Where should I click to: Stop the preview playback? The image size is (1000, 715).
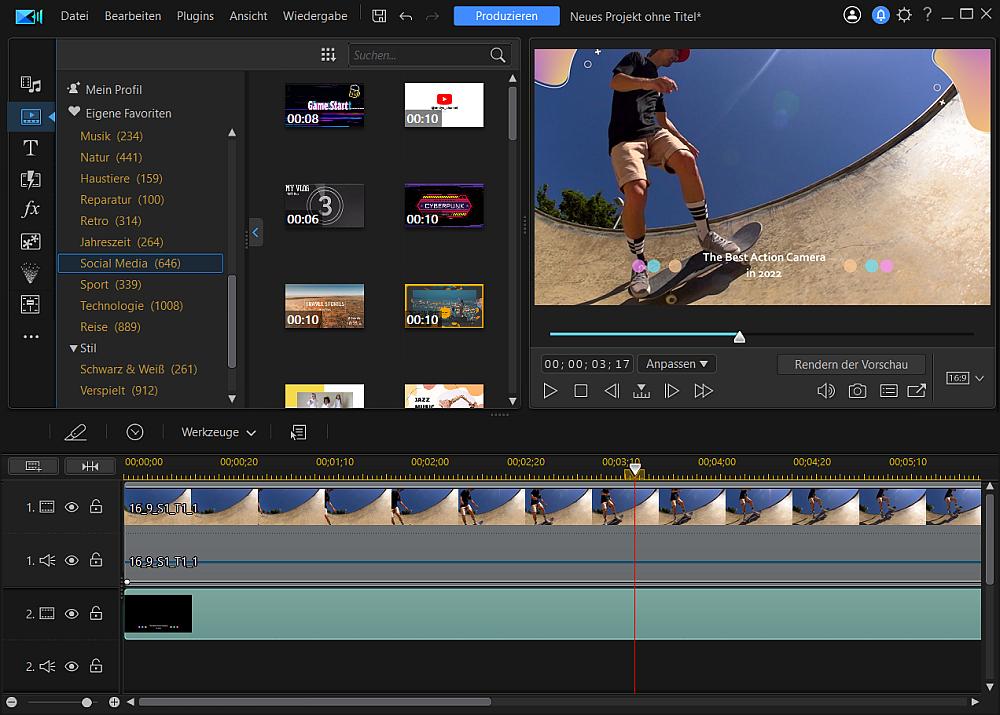click(580, 390)
